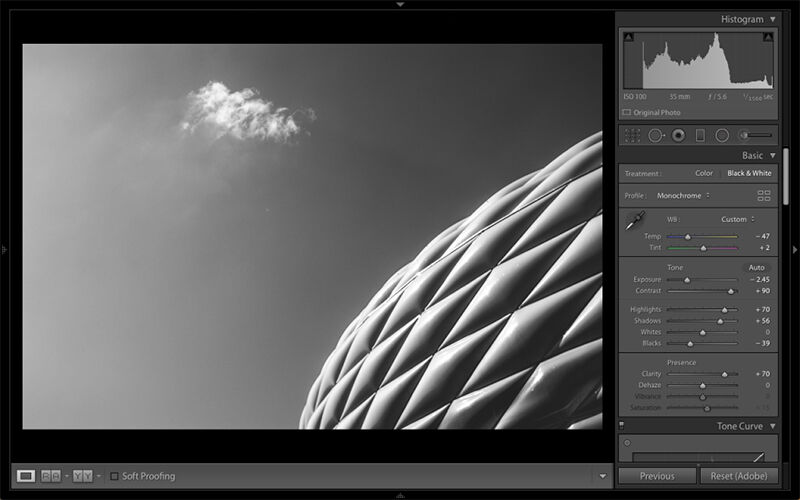800x500 pixels.
Task: Enable the Soft Proofing checkbox
Action: [114, 476]
